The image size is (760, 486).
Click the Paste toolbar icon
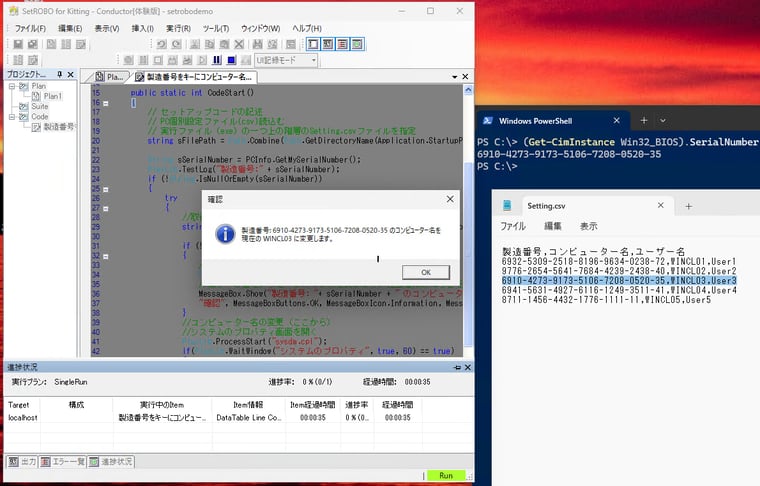pos(224,44)
